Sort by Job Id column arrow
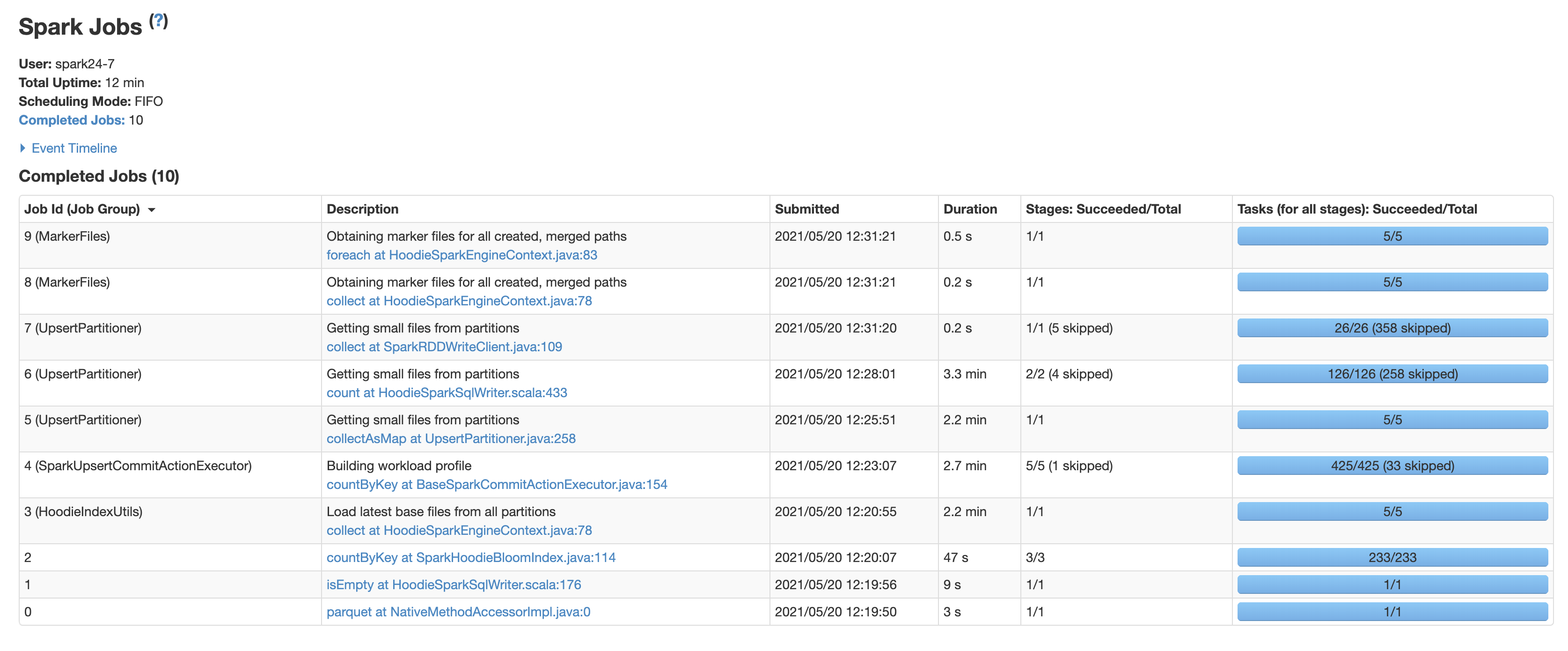1568x651 pixels. [x=152, y=209]
